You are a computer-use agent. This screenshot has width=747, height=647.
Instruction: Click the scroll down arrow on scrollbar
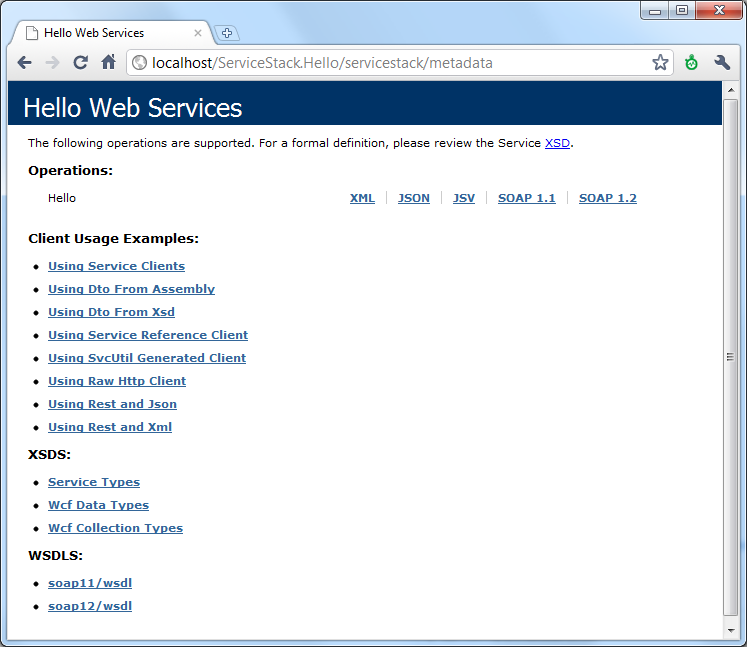pos(729,629)
